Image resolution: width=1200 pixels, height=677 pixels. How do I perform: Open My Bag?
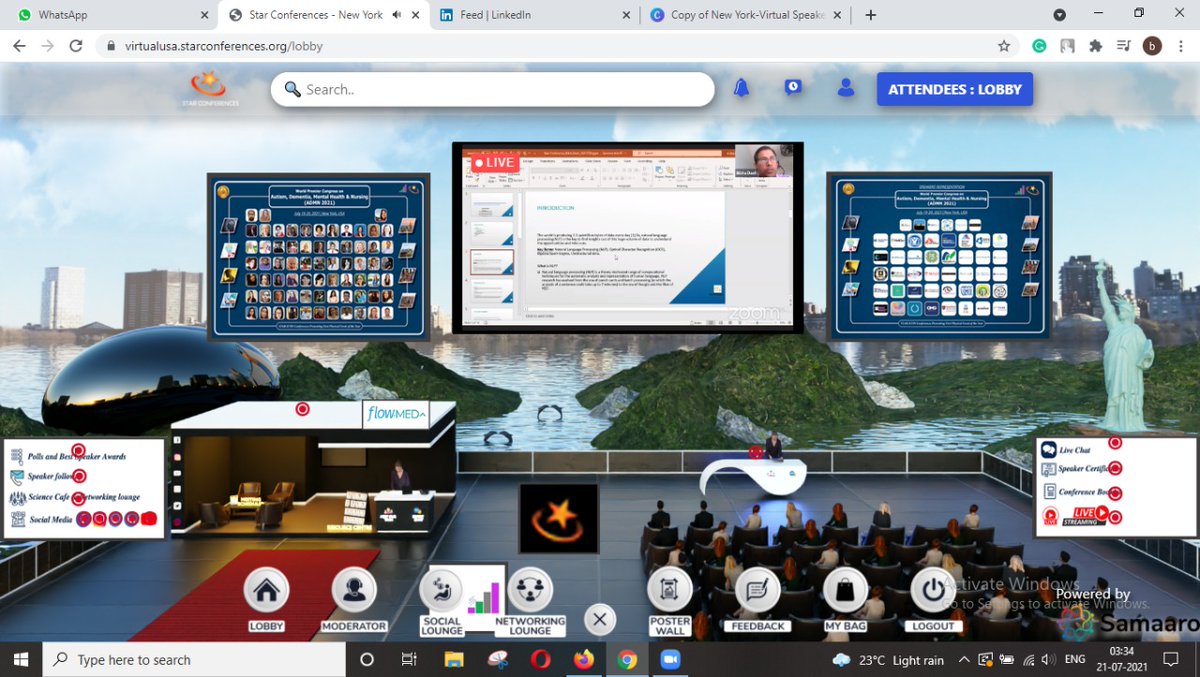[845, 590]
